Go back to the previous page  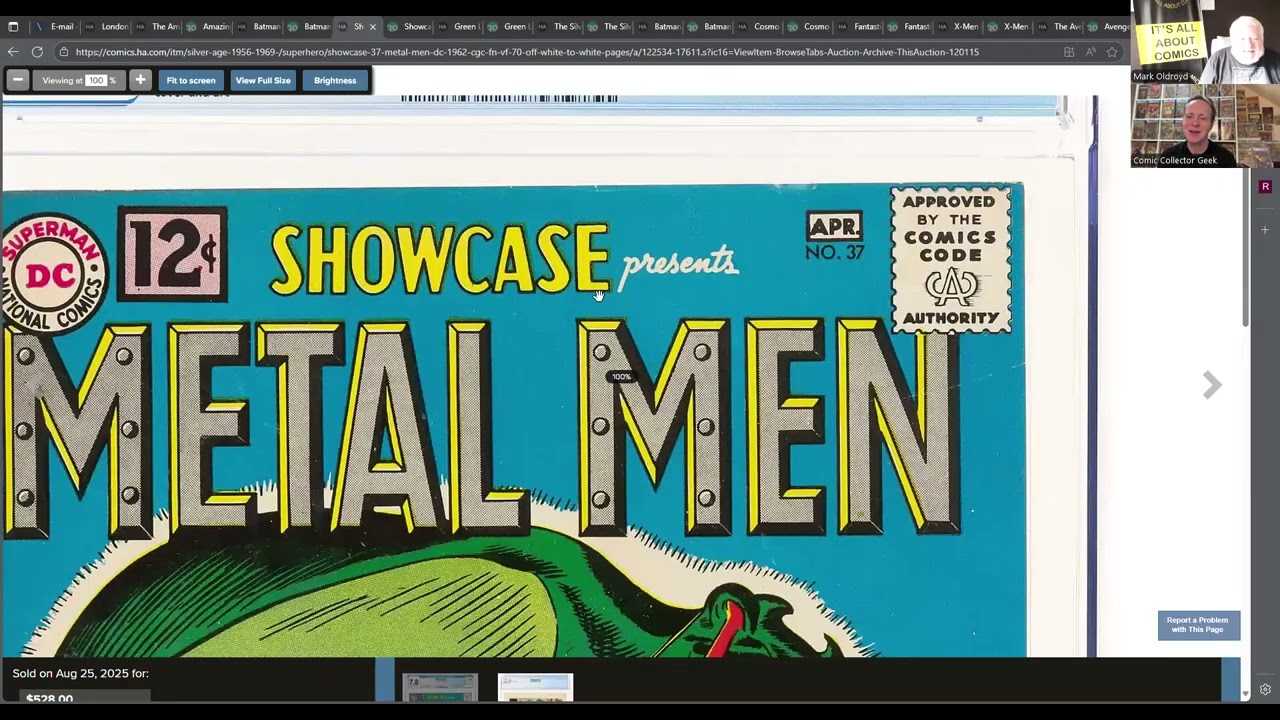[x=13, y=52]
